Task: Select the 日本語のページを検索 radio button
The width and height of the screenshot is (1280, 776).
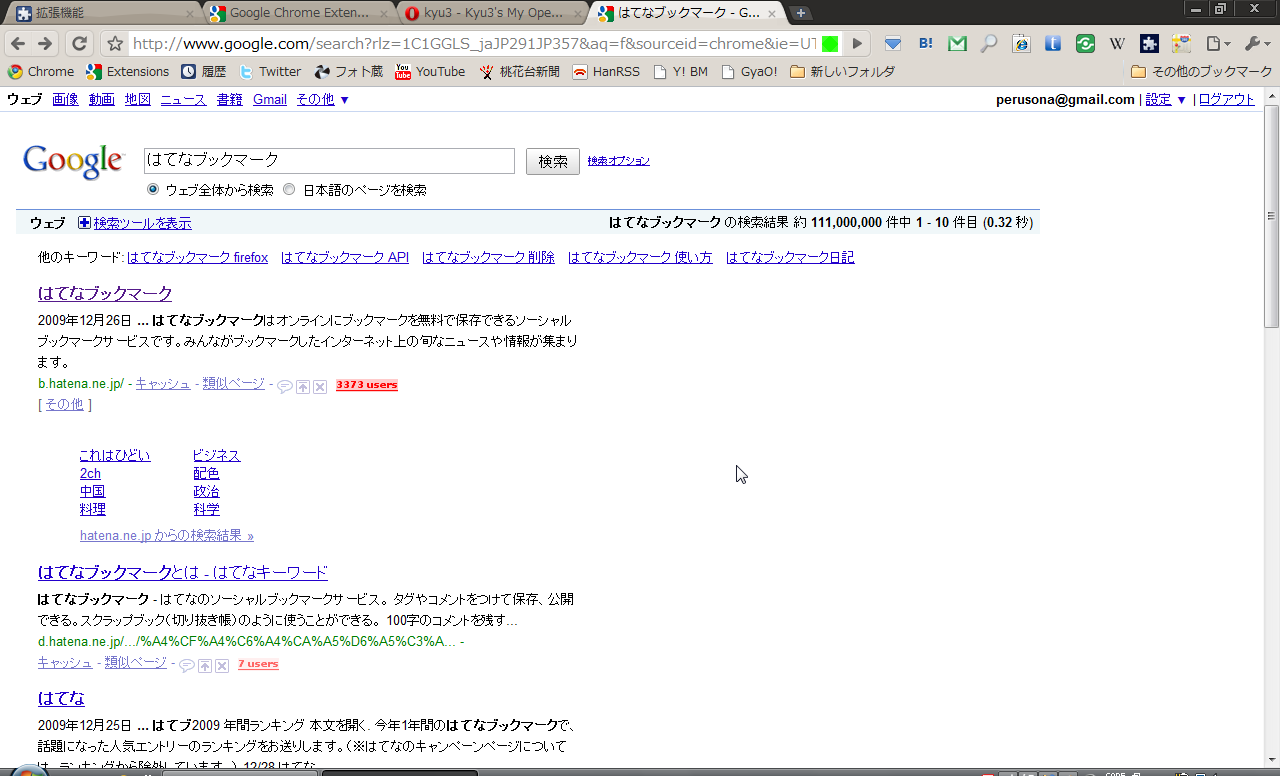Action: point(289,189)
